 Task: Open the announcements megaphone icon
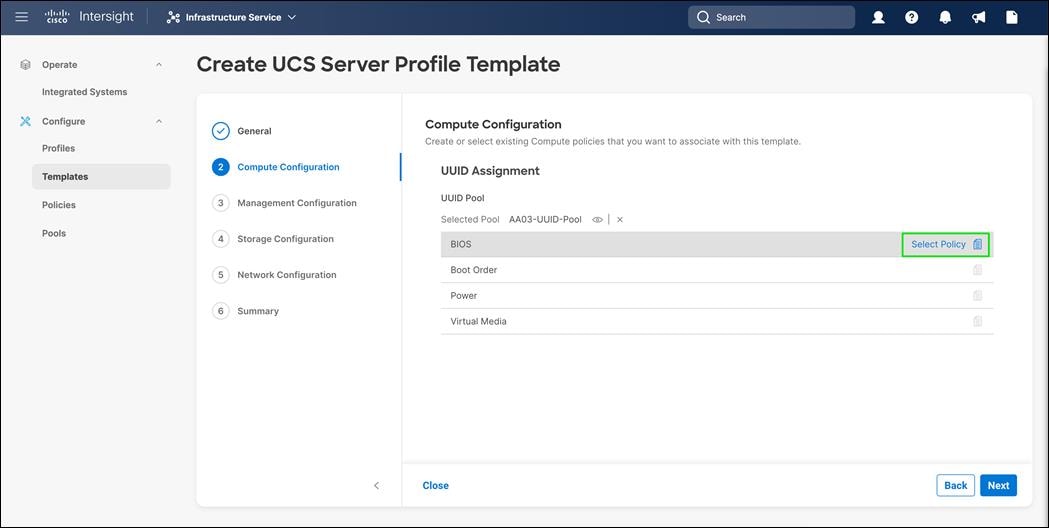point(978,17)
